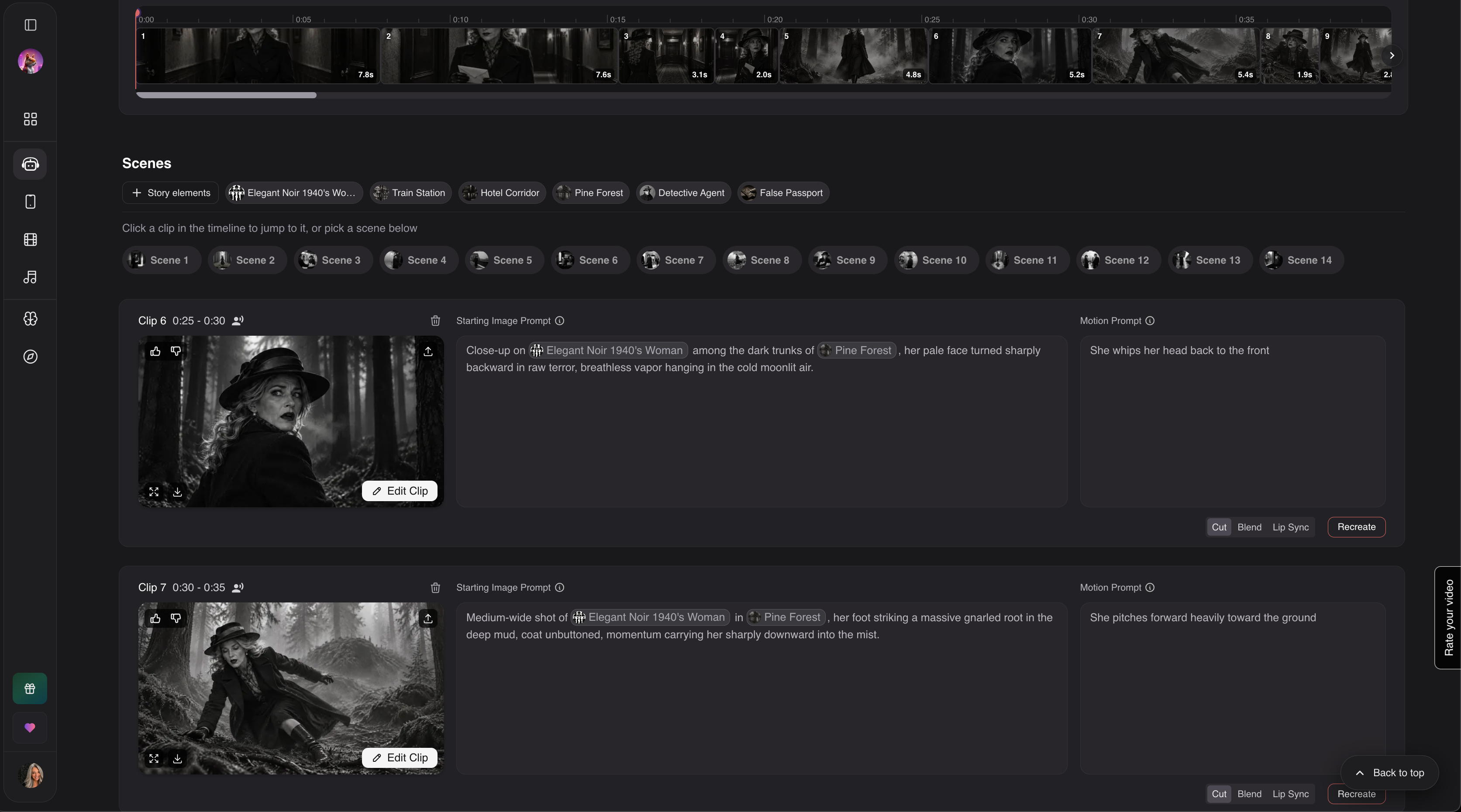Open the mobile phone icon in sidebar
1461x812 pixels.
[x=31, y=202]
